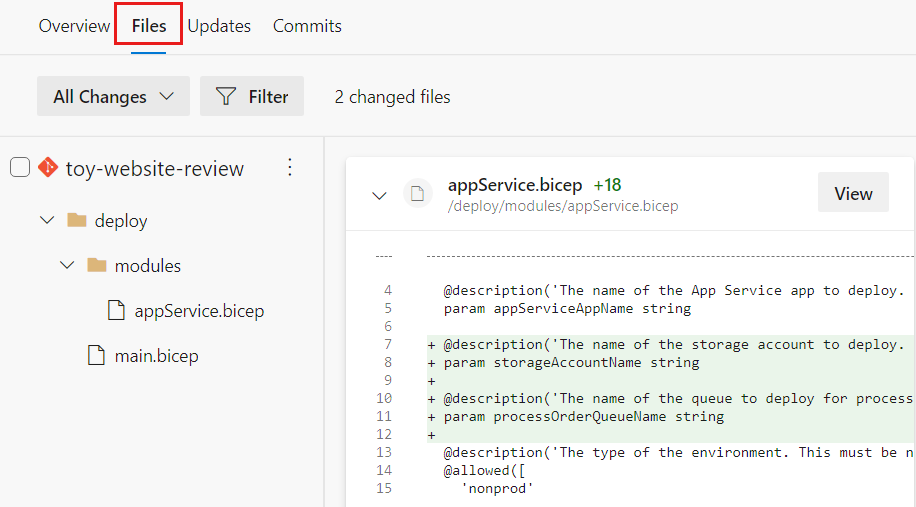Click the +18 added lines count
Screen dimensions: 916x507
[x=607, y=185]
